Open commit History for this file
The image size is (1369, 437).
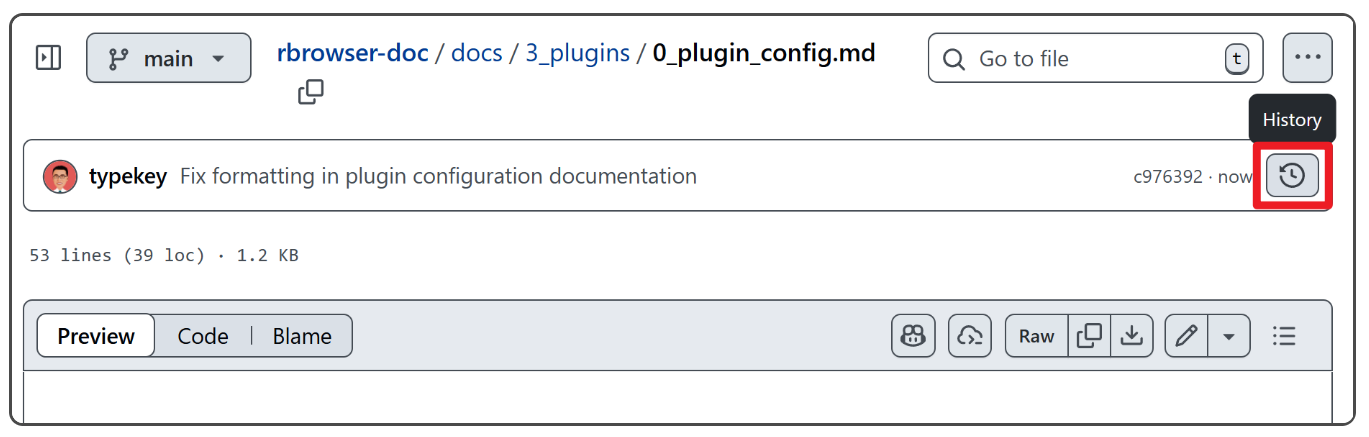pos(1292,177)
